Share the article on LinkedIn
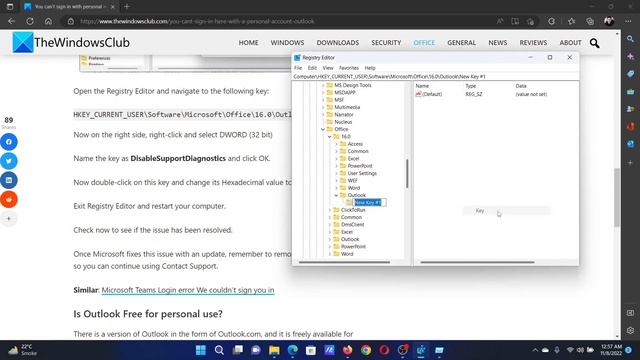Image resolution: width=640 pixels, height=360 pixels. point(9,180)
